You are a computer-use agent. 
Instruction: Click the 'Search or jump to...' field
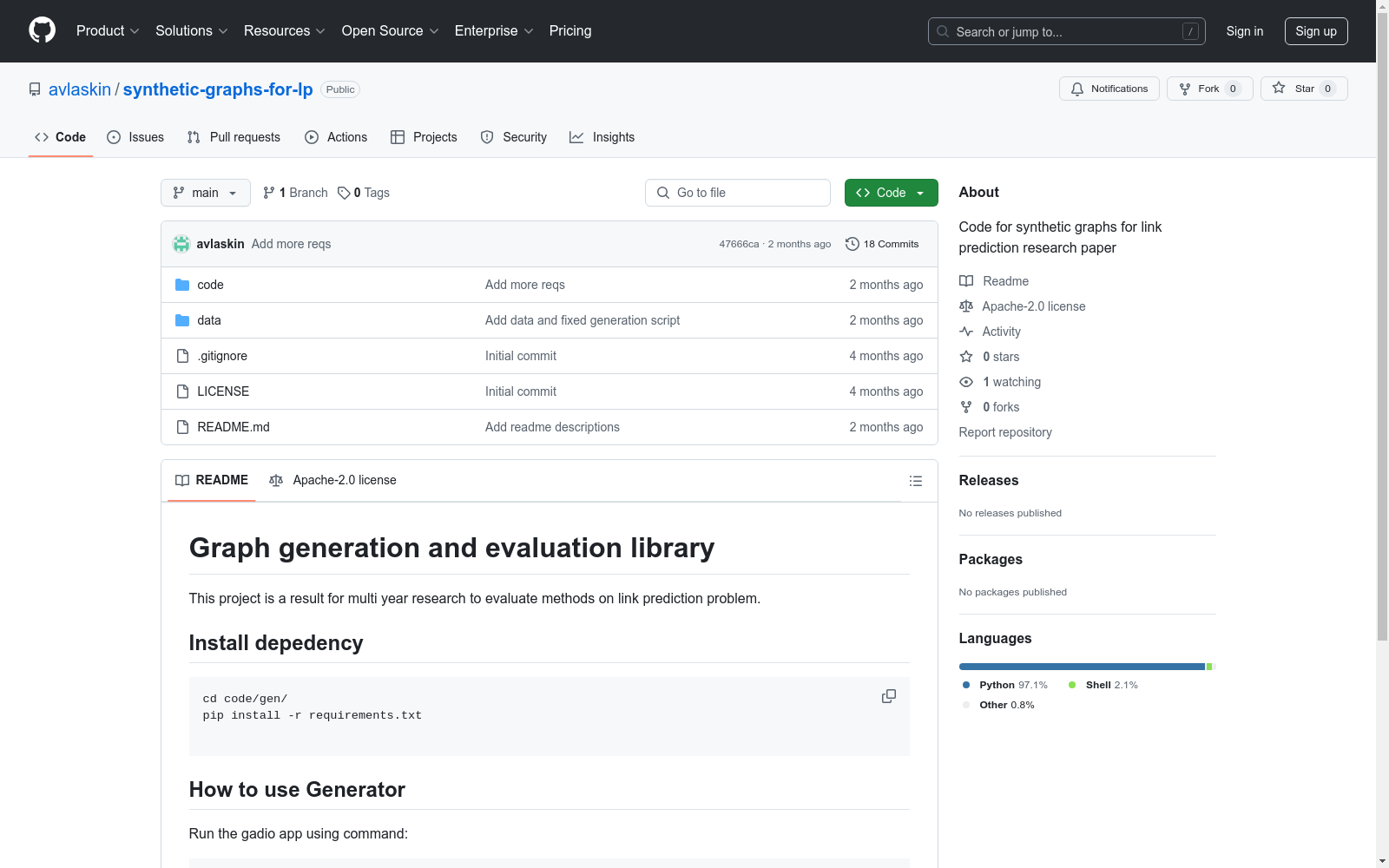click(1067, 31)
